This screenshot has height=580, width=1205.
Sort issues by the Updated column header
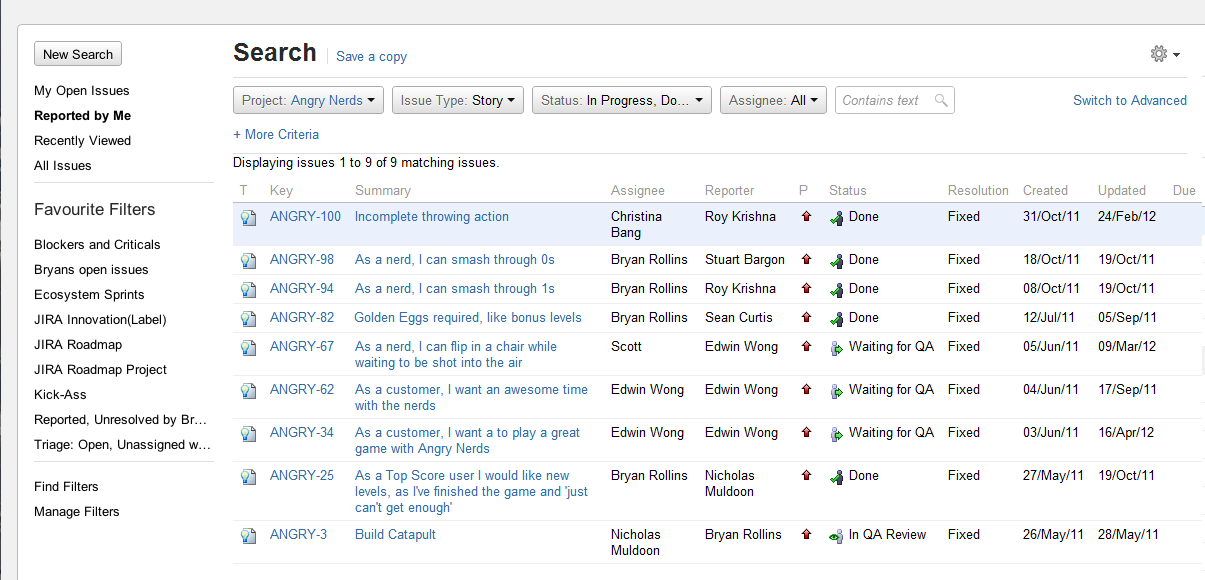1122,190
